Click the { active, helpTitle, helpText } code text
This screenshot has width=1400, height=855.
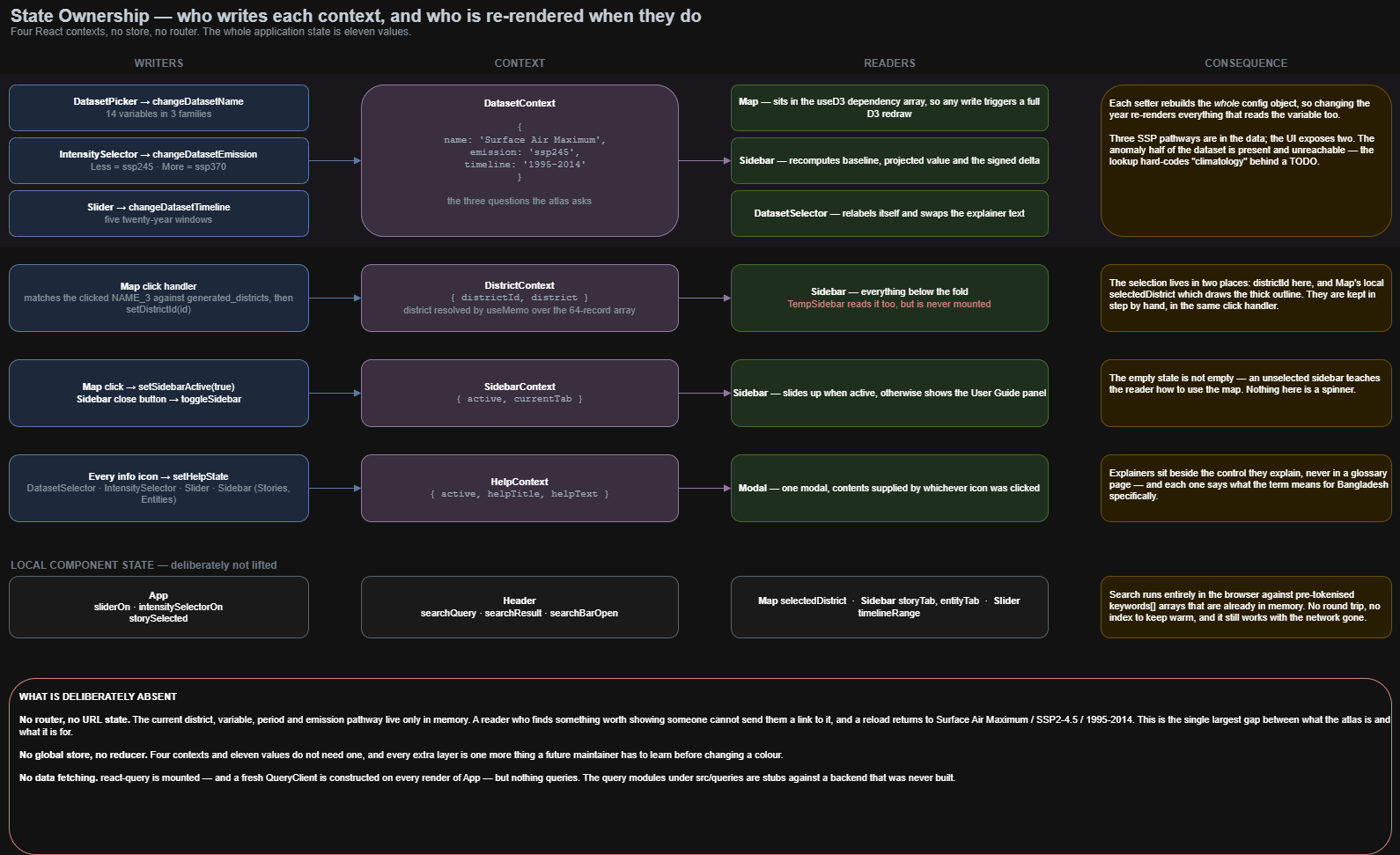pyautogui.click(x=519, y=494)
